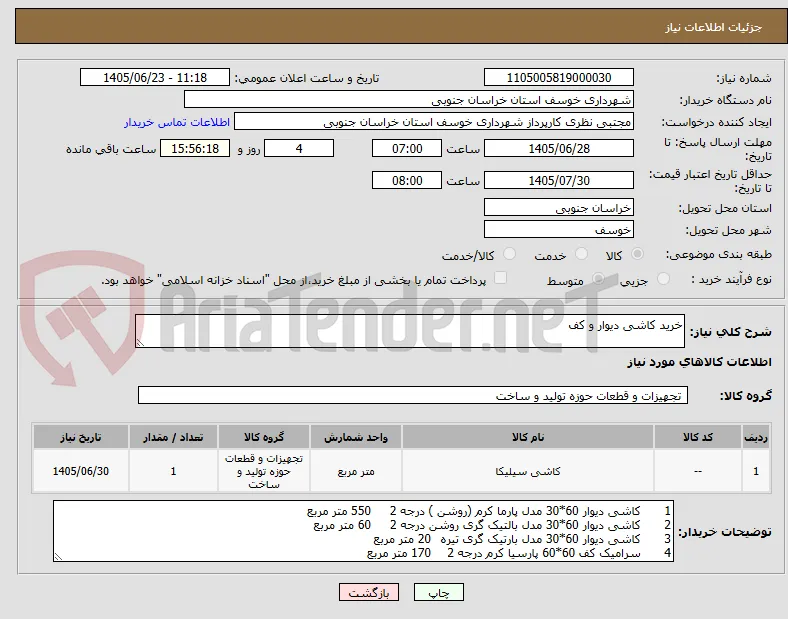Click the واحد شمارش column header
This screenshot has height=619, width=788.
[x=356, y=437]
